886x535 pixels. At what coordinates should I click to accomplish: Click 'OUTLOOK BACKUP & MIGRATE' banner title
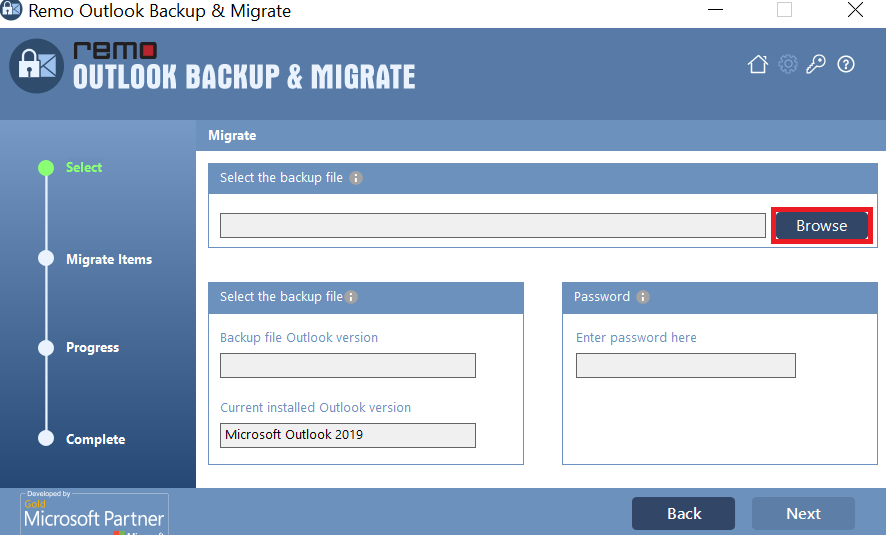(x=244, y=77)
